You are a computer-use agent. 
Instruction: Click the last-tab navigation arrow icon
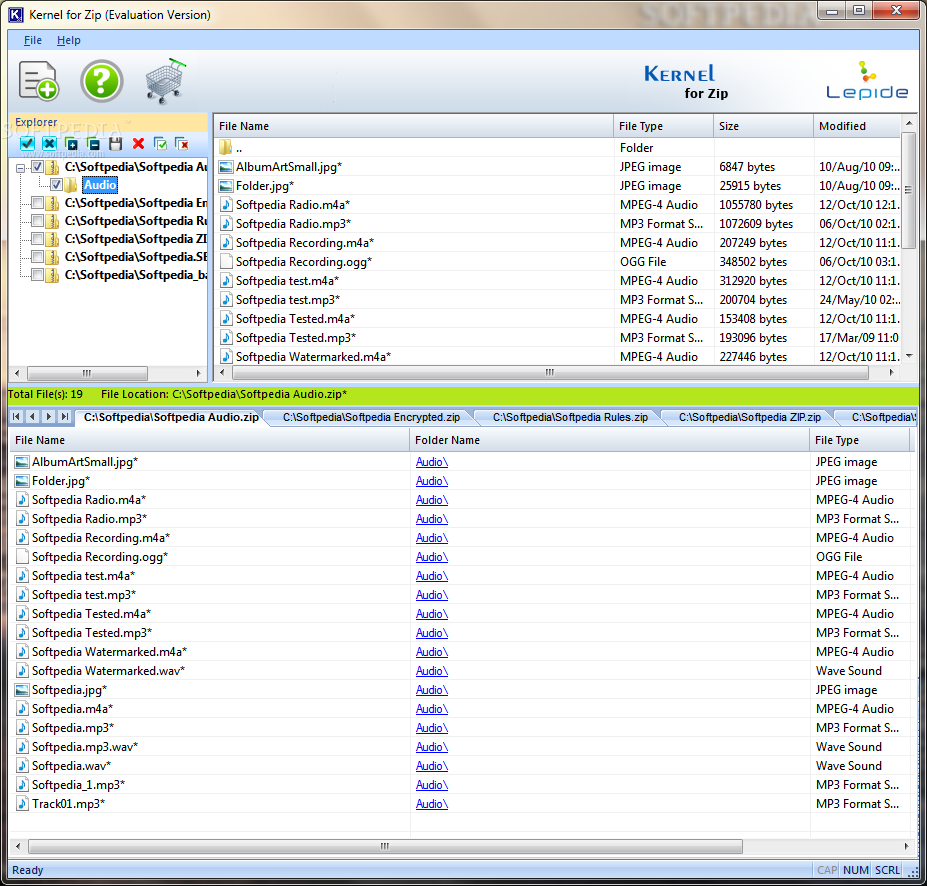[65, 417]
